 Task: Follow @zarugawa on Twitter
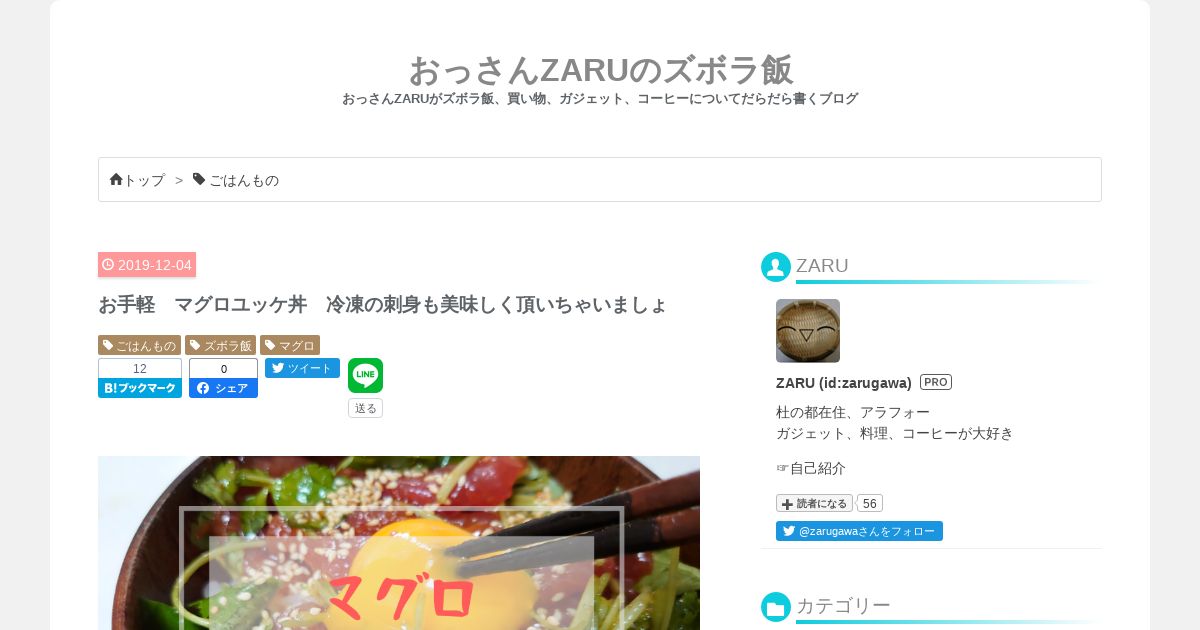pyautogui.click(x=859, y=531)
